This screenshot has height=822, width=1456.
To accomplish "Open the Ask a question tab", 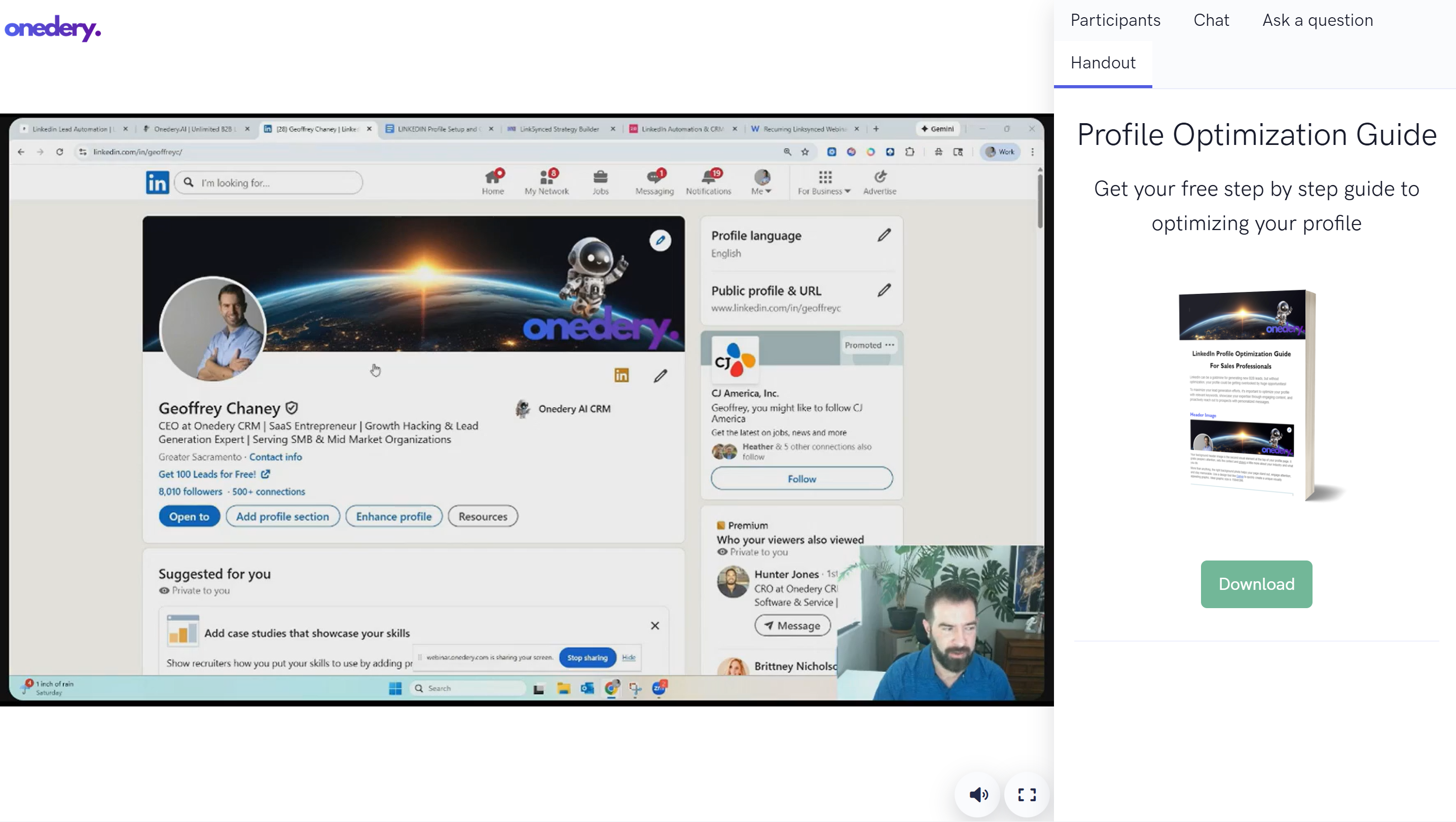I will pos(1318,20).
